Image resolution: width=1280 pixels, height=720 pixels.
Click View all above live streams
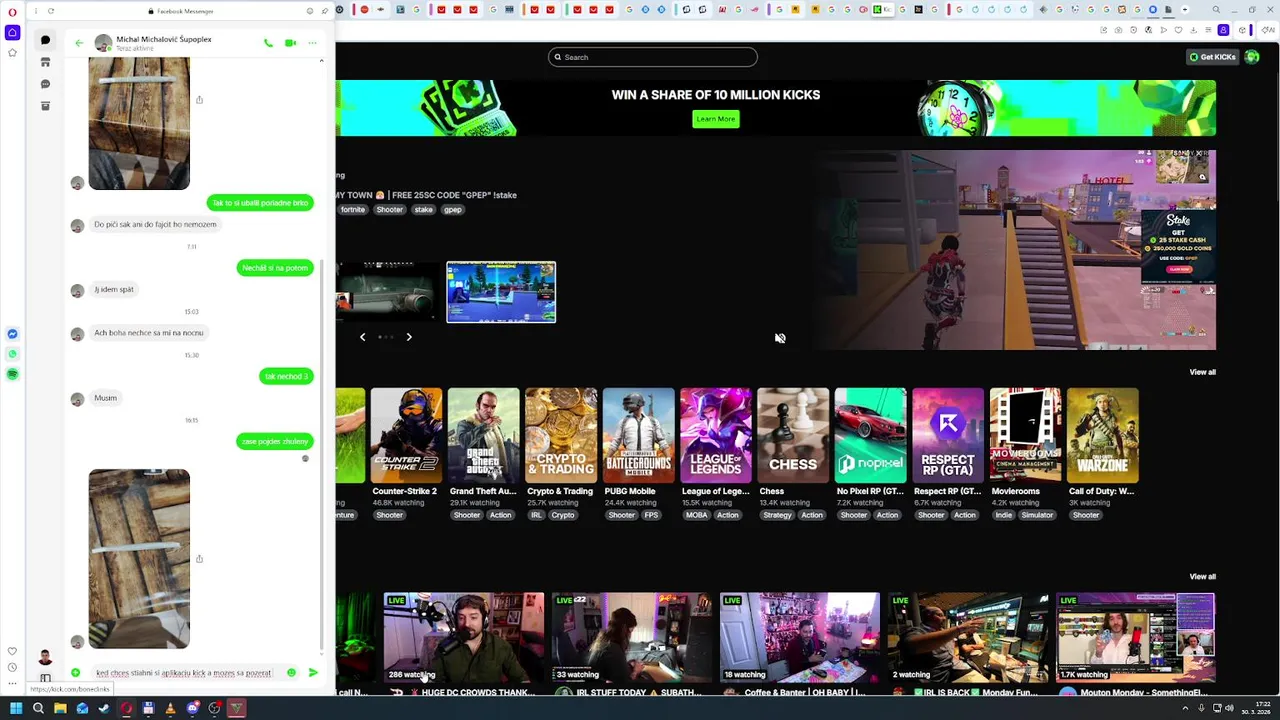(x=1202, y=577)
